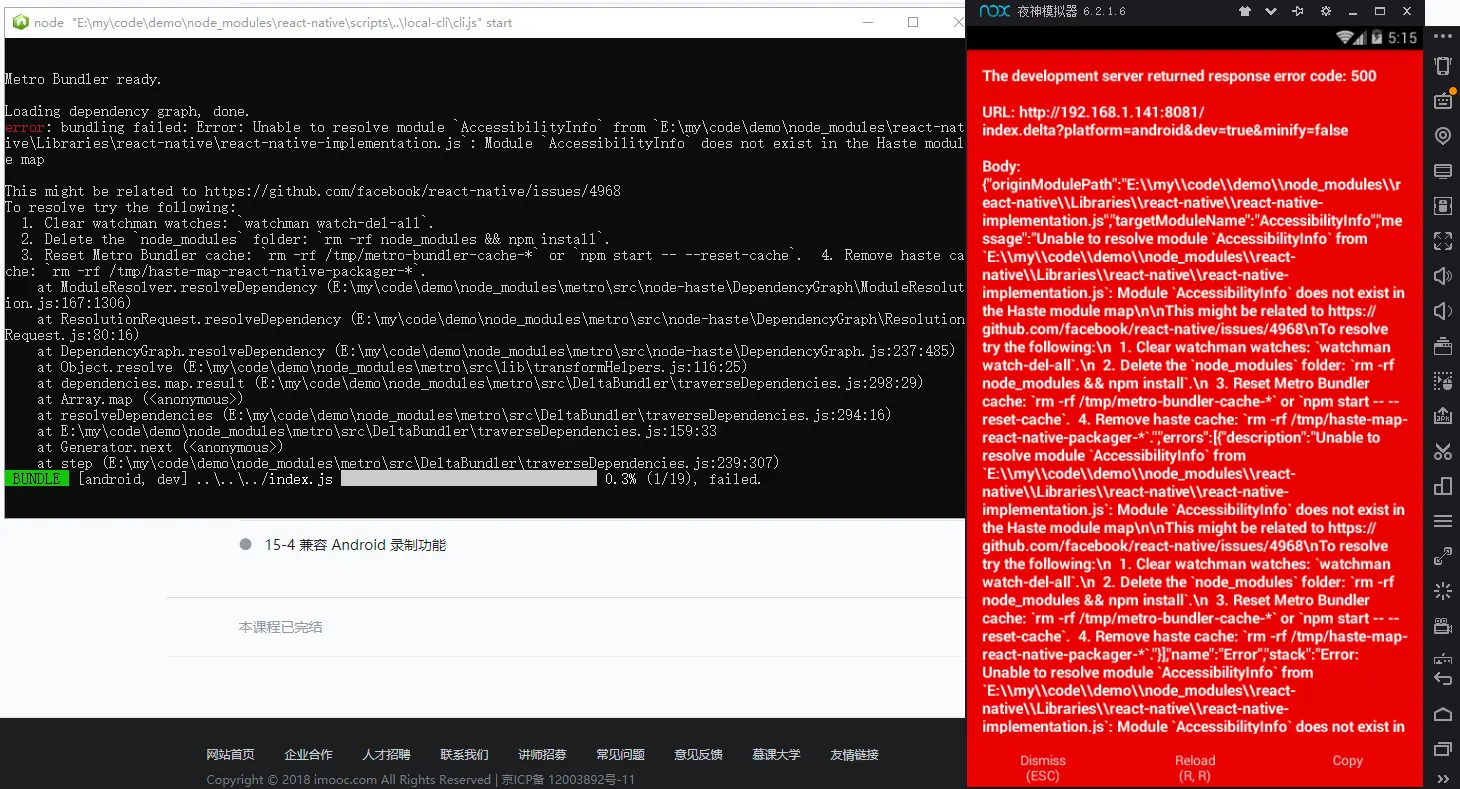Click the Node console window icon
Image resolution: width=1460 pixels, height=789 pixels.
(x=19, y=22)
